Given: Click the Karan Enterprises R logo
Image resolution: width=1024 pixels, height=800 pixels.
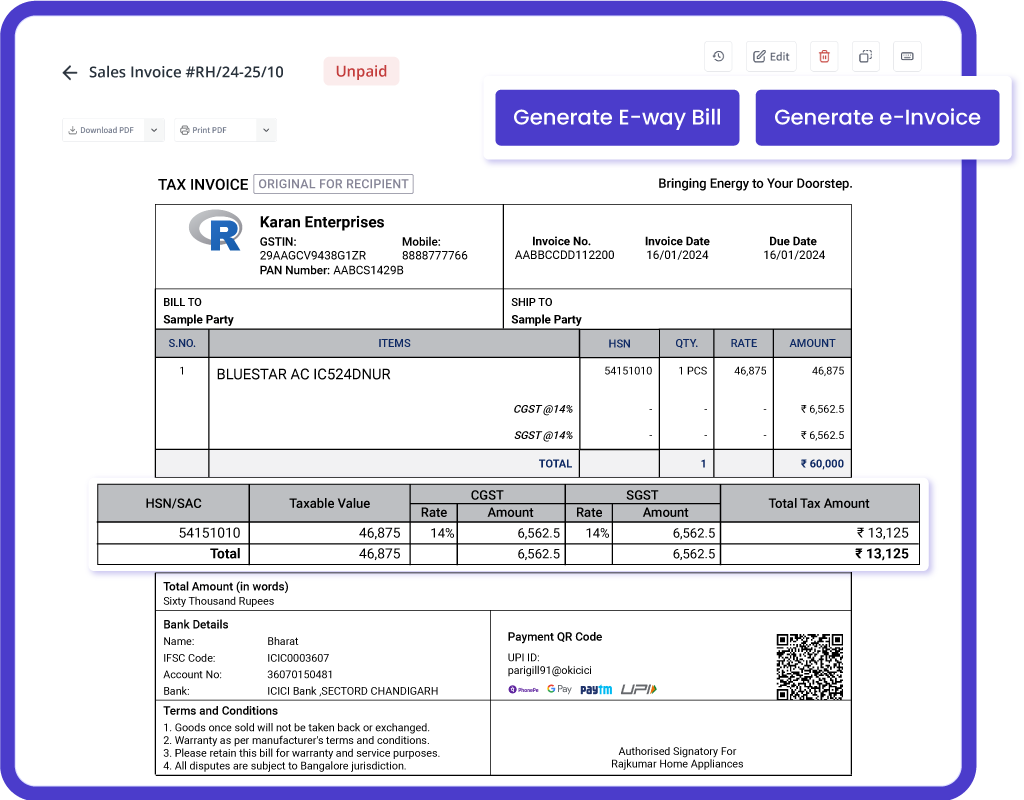Looking at the screenshot, I should click(216, 231).
